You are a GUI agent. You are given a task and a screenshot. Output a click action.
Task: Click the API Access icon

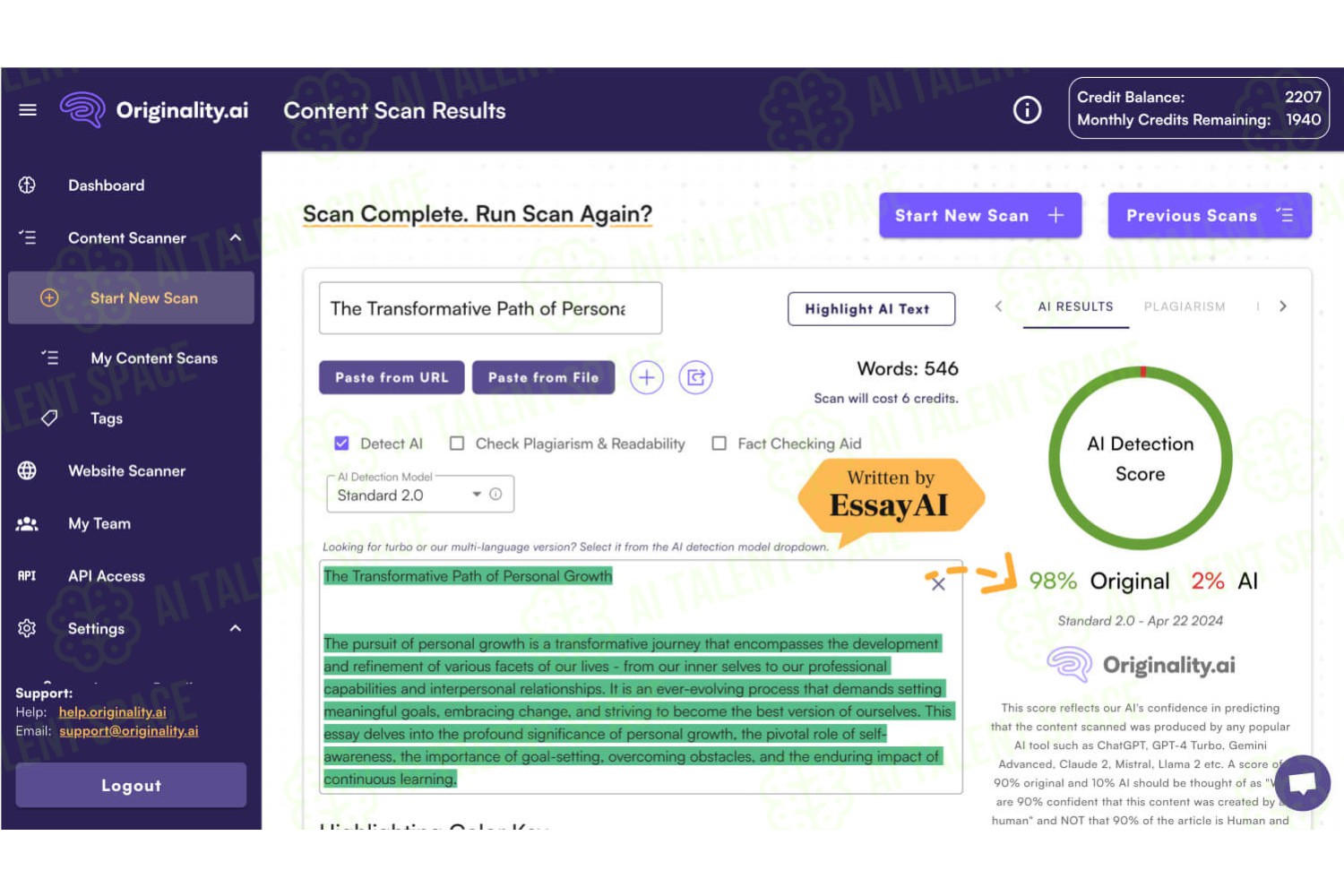click(x=27, y=576)
